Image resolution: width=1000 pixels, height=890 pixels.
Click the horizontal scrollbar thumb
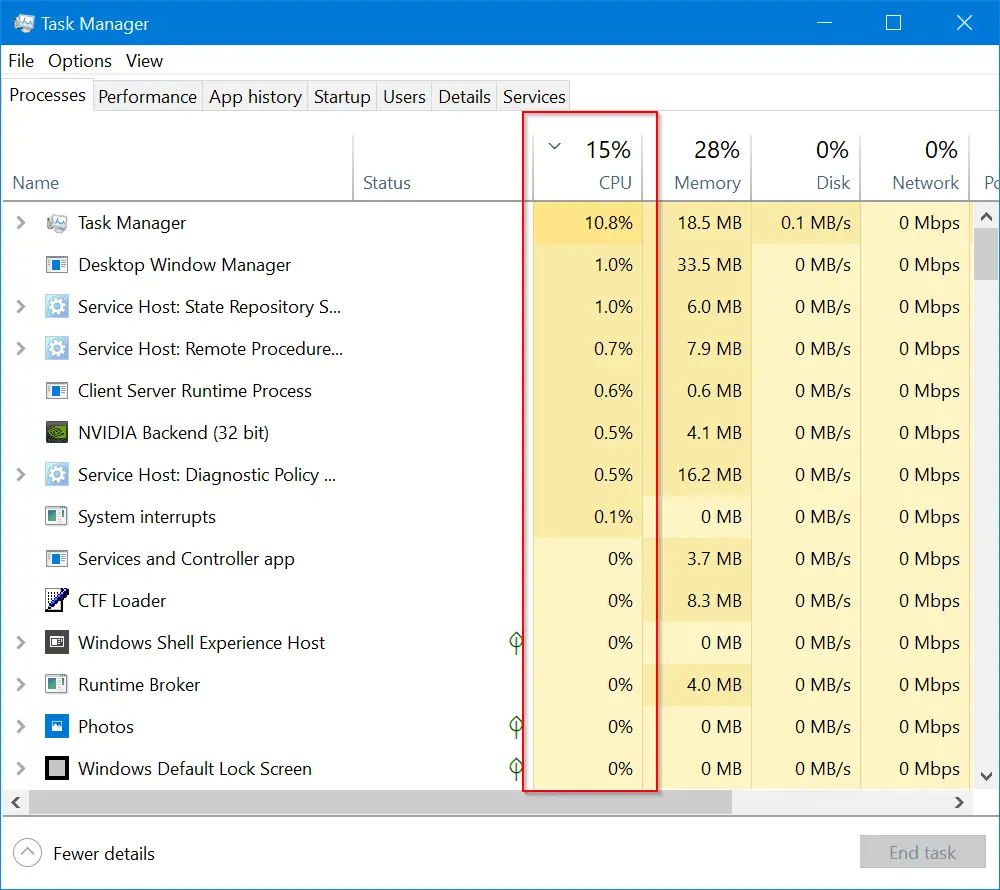point(380,803)
